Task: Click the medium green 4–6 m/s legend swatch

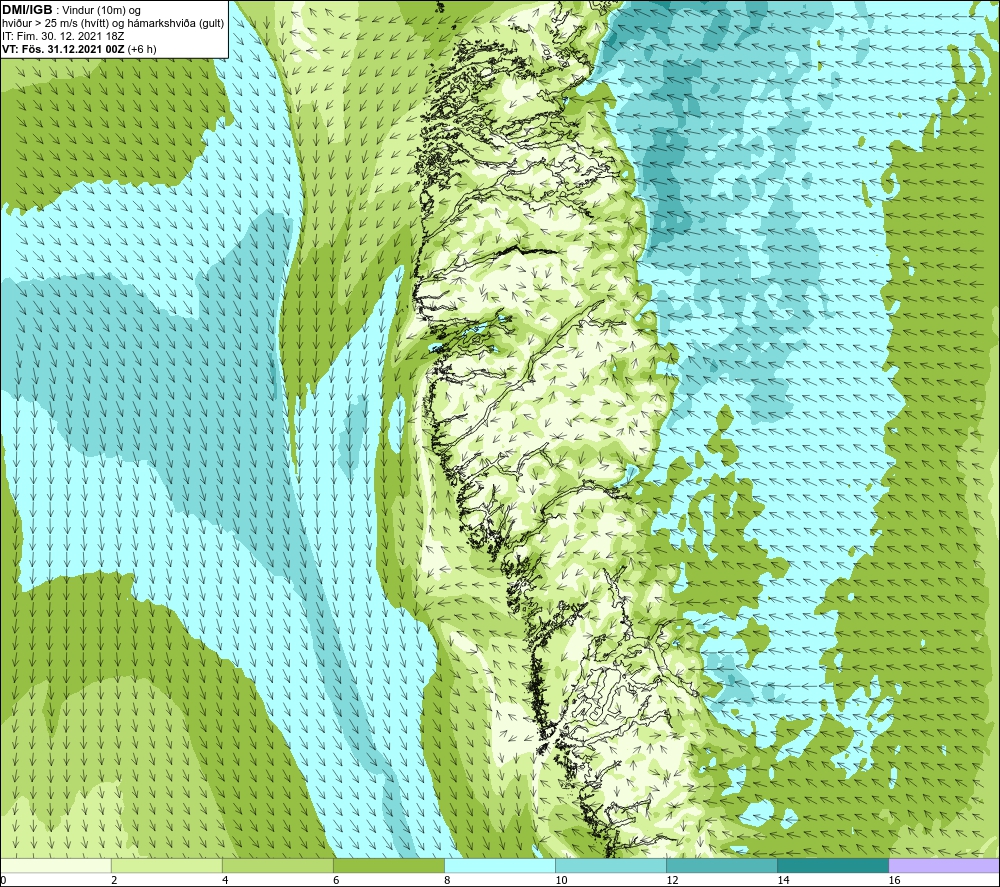Action: coord(277,865)
